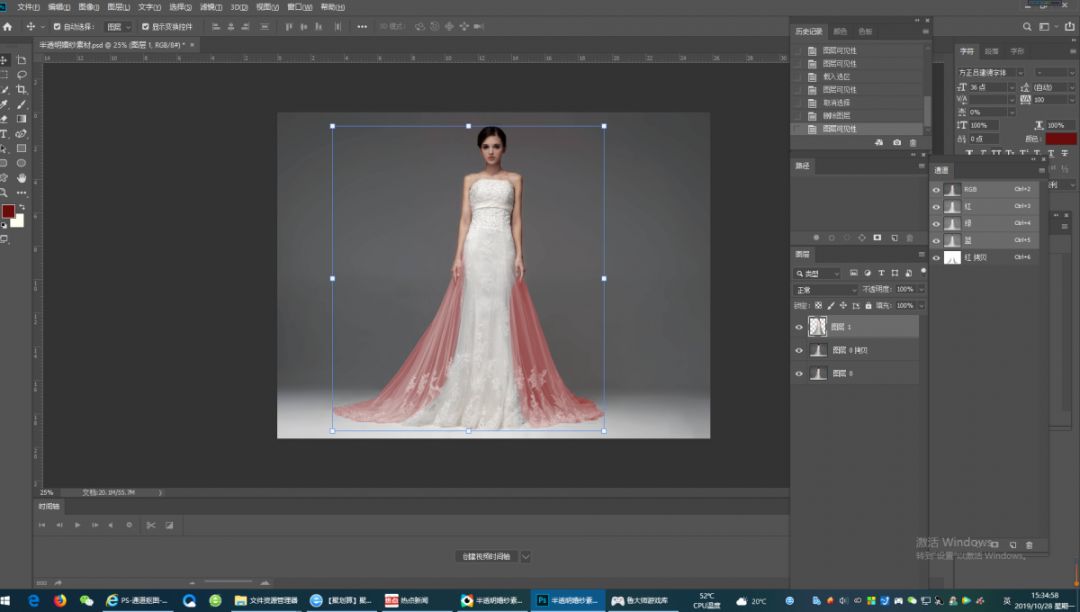Expand the dropdown arrow beside 创建视频时间轴
The width and height of the screenshot is (1080, 612).
[x=526, y=556]
